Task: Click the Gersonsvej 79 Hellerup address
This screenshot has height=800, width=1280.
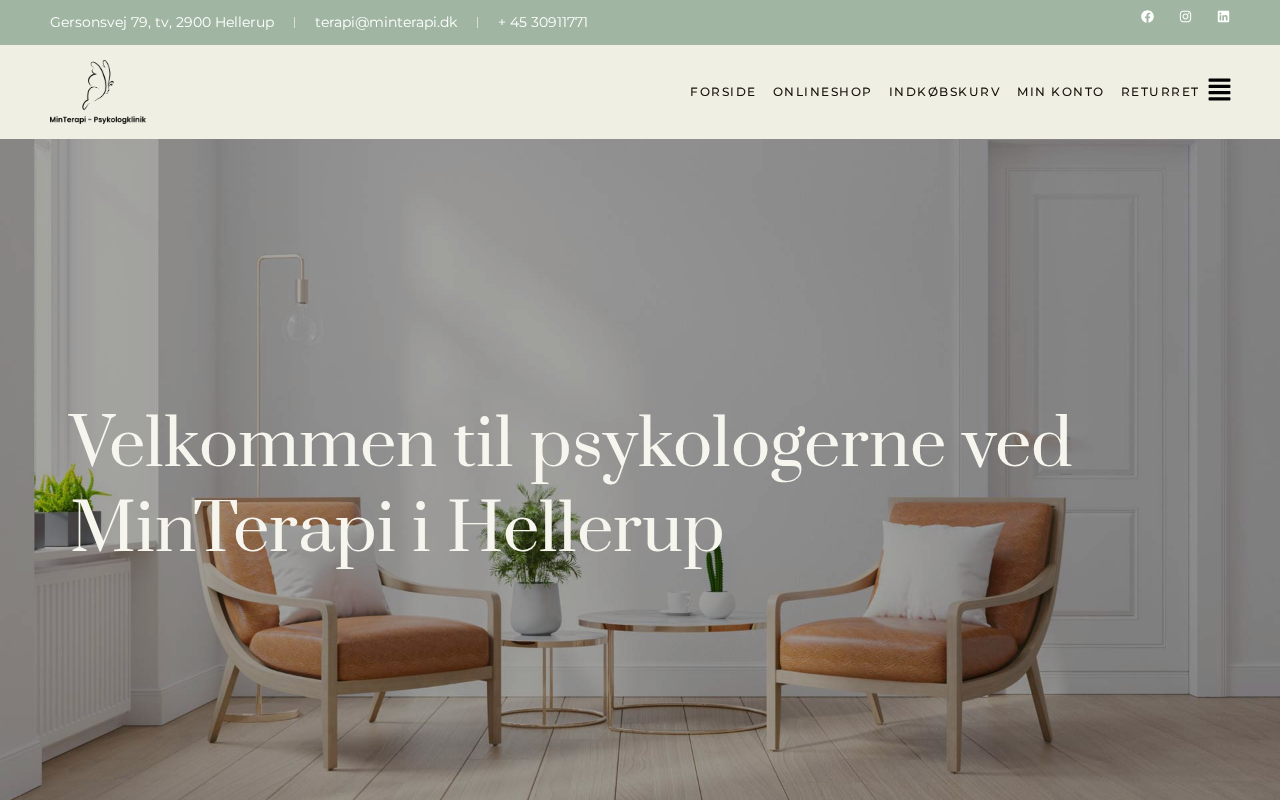Action: (162, 22)
